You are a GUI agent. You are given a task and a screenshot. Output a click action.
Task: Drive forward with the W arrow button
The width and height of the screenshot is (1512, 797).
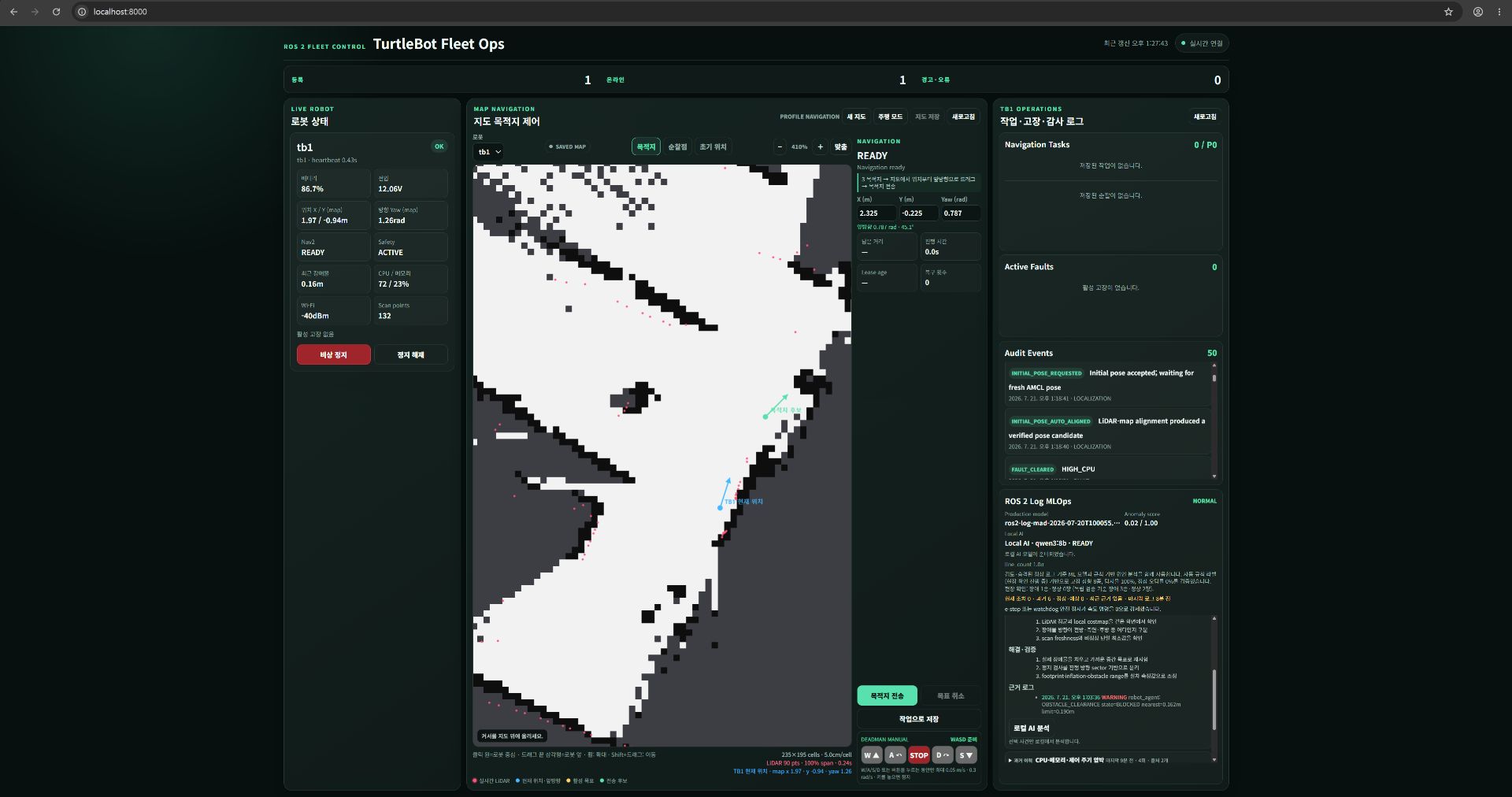pyautogui.click(x=872, y=755)
